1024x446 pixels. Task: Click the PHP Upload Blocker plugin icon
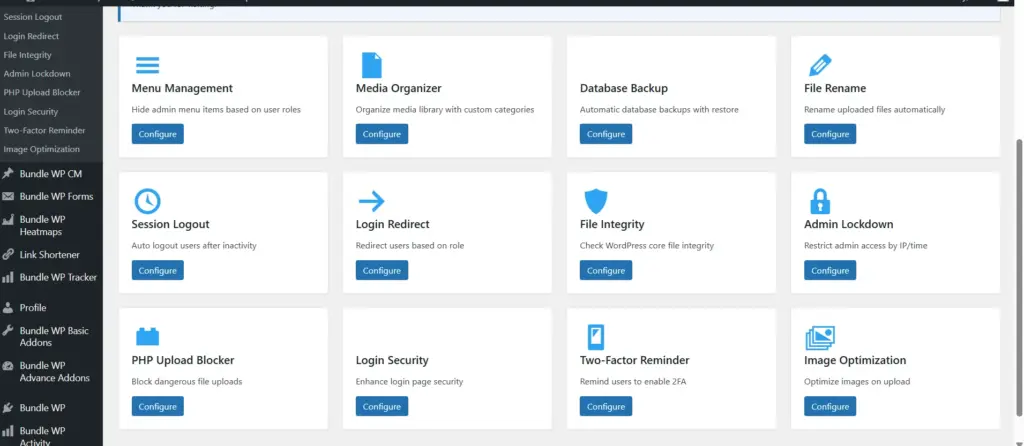(x=148, y=336)
